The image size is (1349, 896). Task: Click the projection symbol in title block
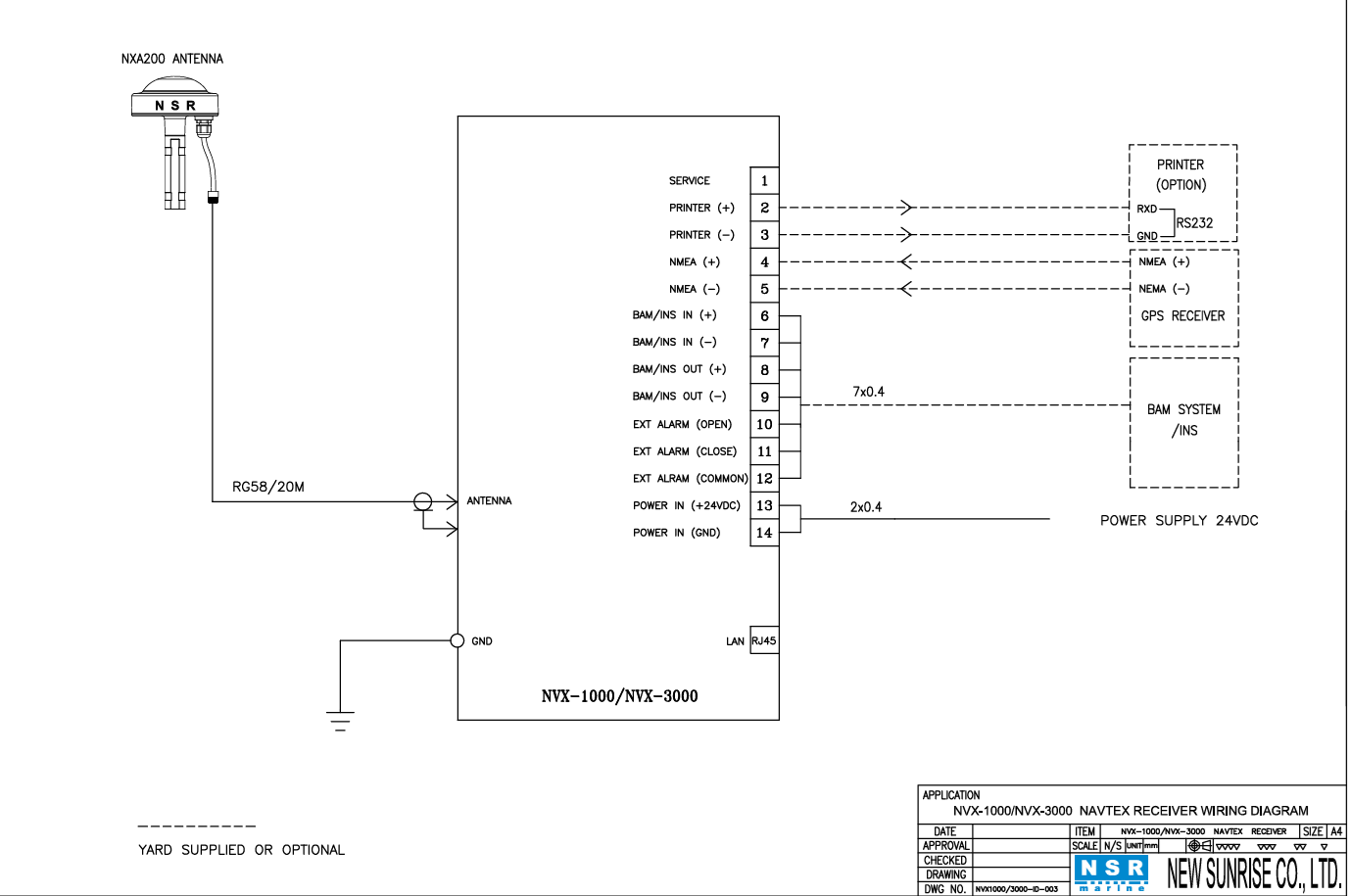(x=1199, y=845)
